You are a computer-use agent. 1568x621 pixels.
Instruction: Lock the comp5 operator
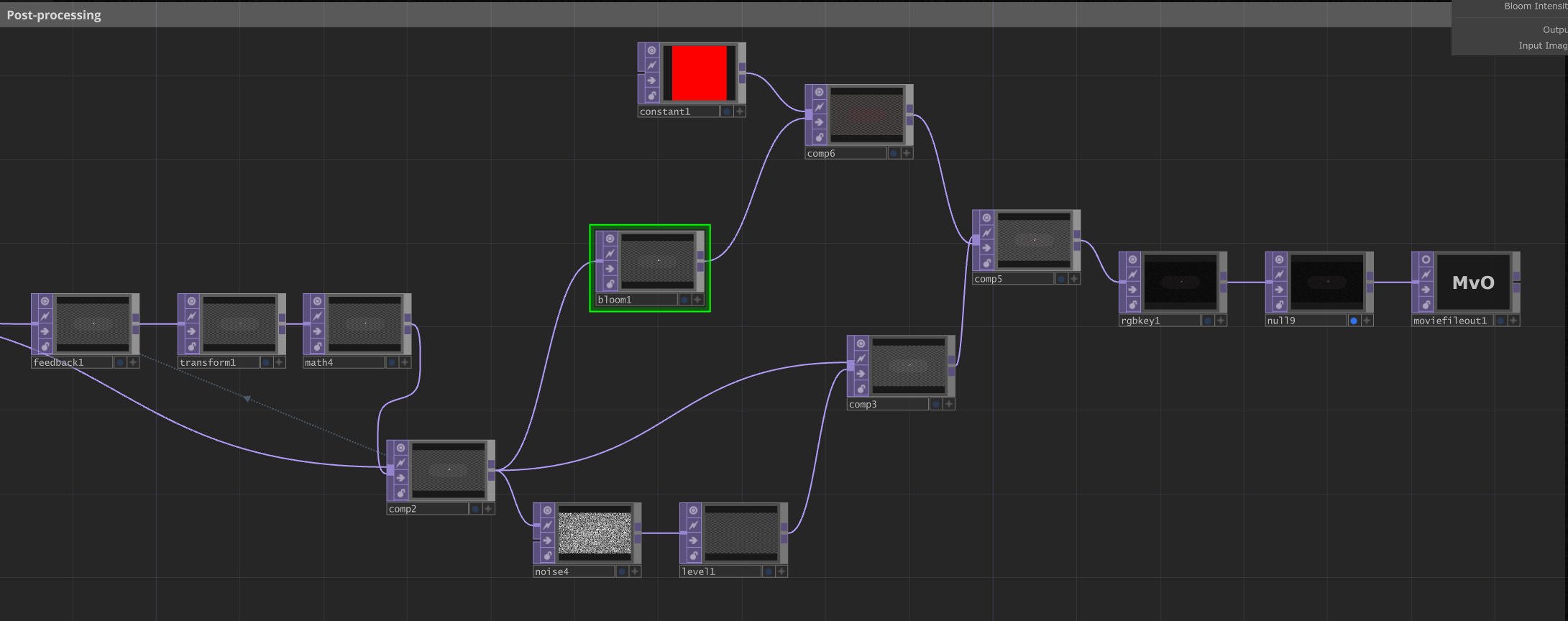(986, 263)
